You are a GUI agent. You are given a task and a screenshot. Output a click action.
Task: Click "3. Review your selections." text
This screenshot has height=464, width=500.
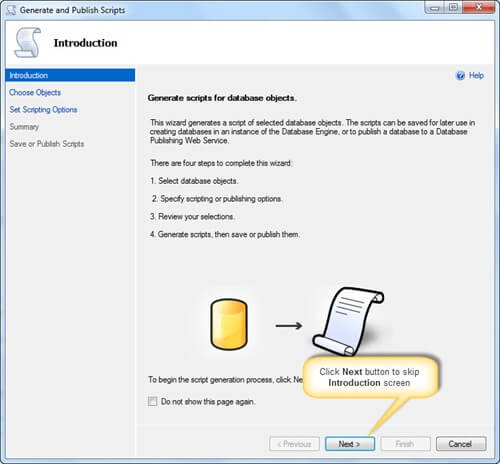[192, 217]
